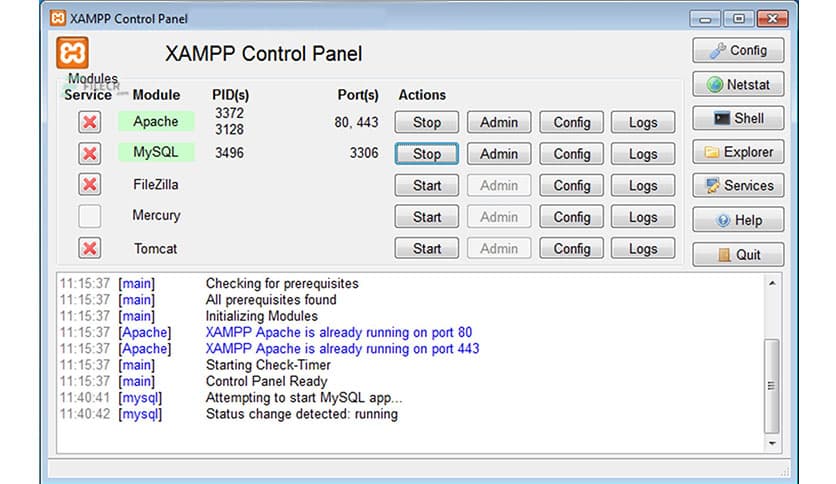Screen dimensions: 836x484
Task: View MySQL Logs
Action: pos(643,154)
